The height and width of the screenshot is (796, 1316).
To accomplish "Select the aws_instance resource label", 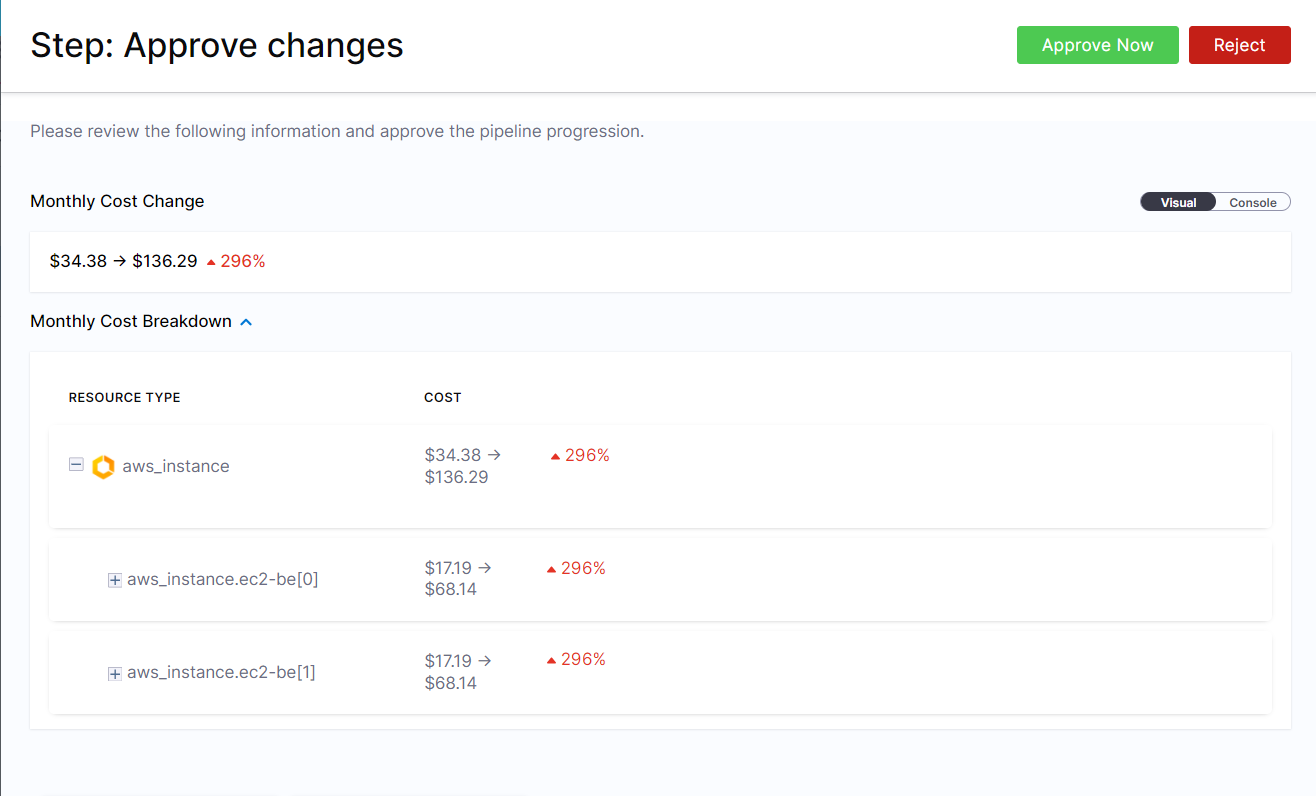I will tap(176, 466).
